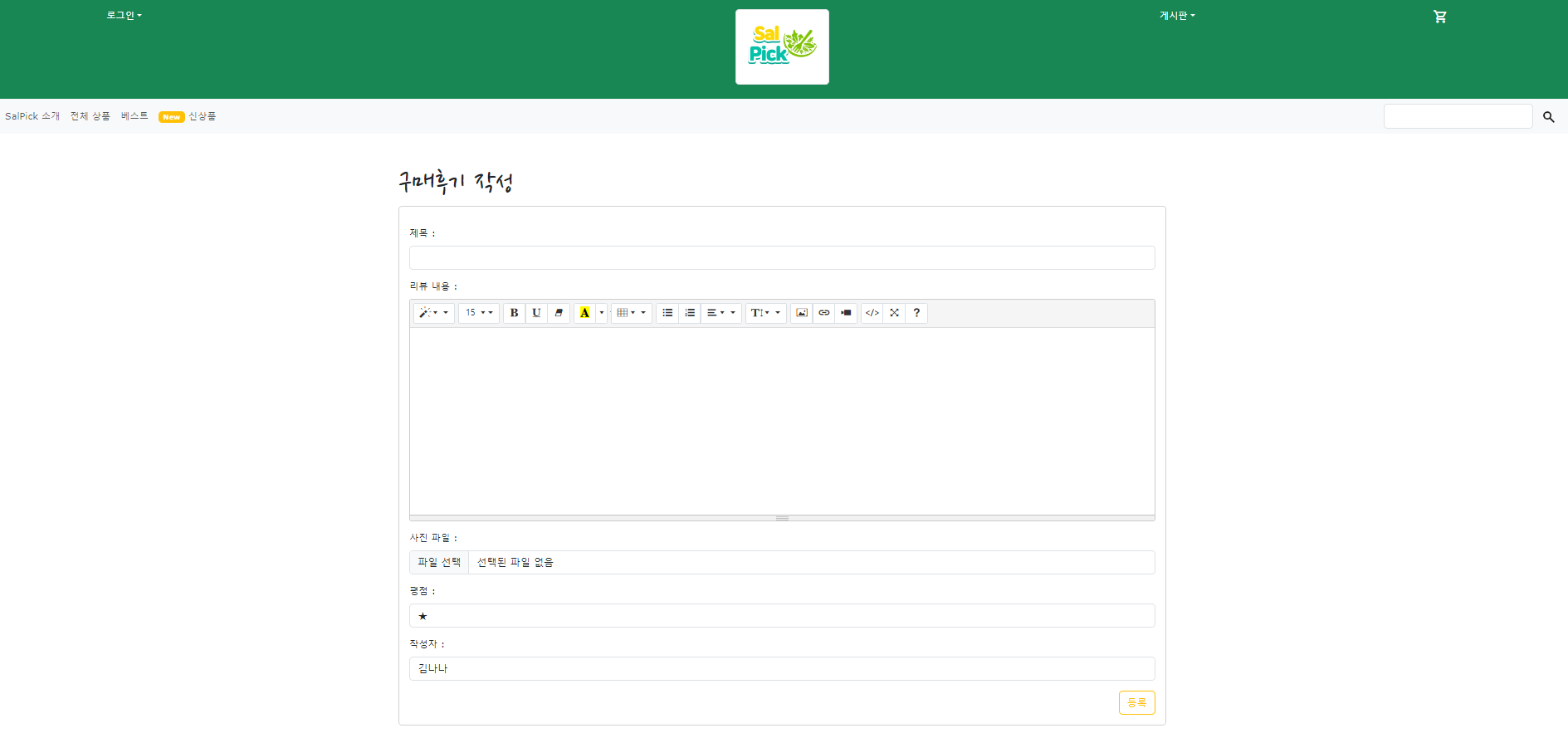Insert an unordered bullet list
1568x733 pixels.
click(x=667, y=313)
